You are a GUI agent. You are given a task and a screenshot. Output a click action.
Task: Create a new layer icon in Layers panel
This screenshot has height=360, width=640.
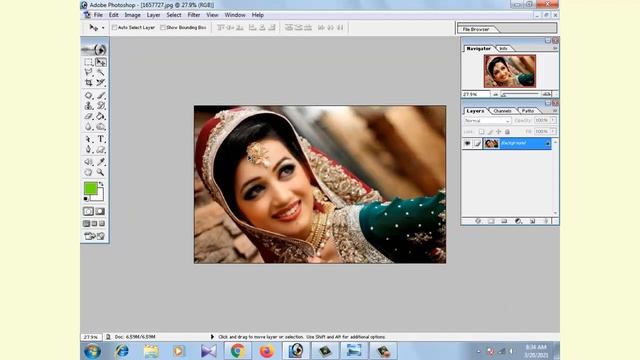[532, 221]
